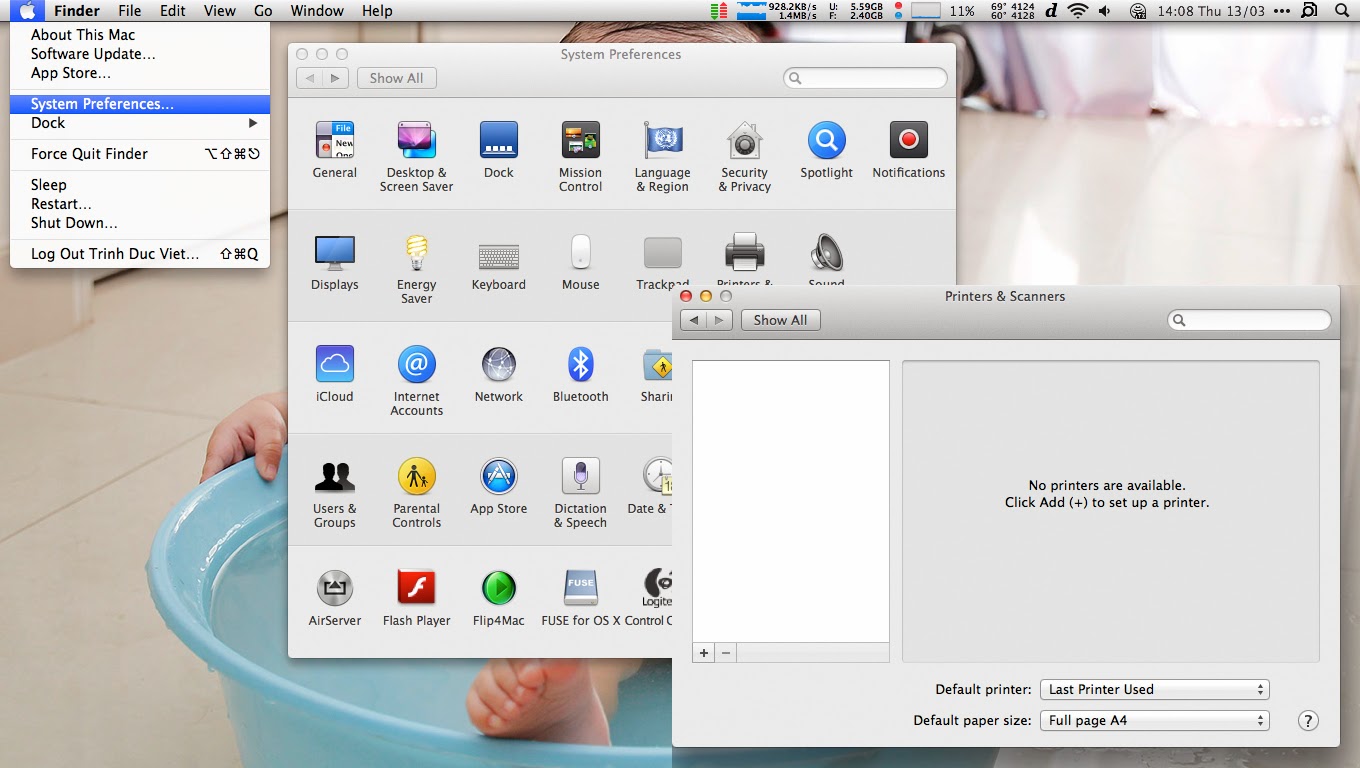1360x768 pixels.
Task: Click the Printers & Scanners search field
Action: 1249,320
